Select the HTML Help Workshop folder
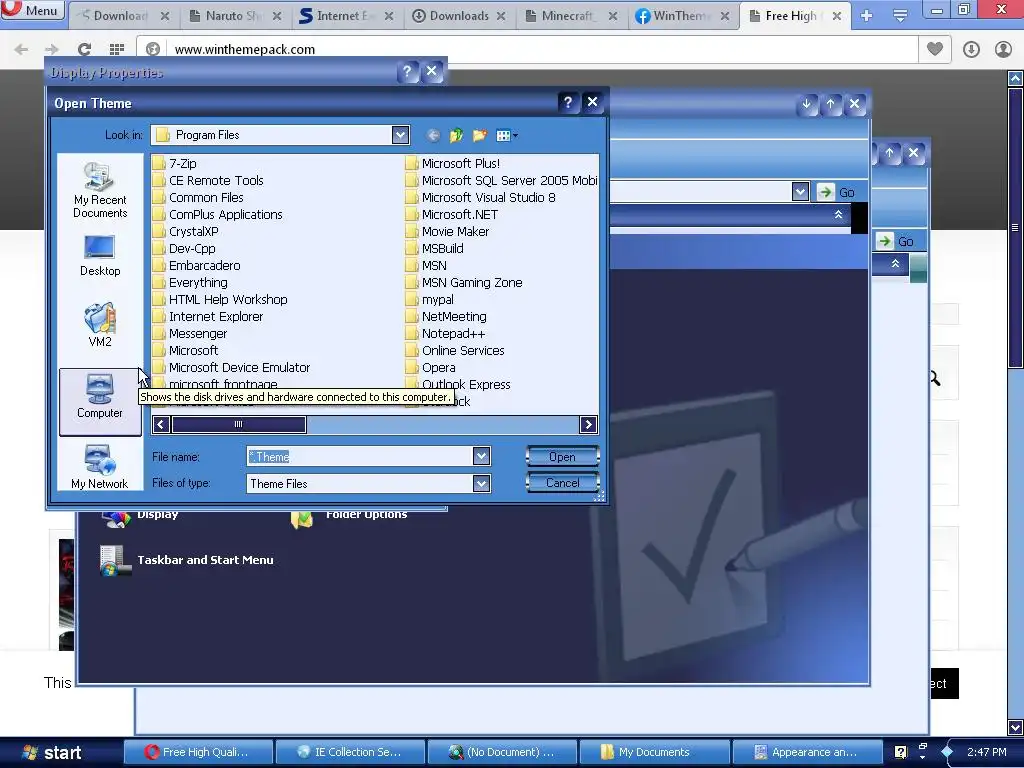 coord(220,299)
